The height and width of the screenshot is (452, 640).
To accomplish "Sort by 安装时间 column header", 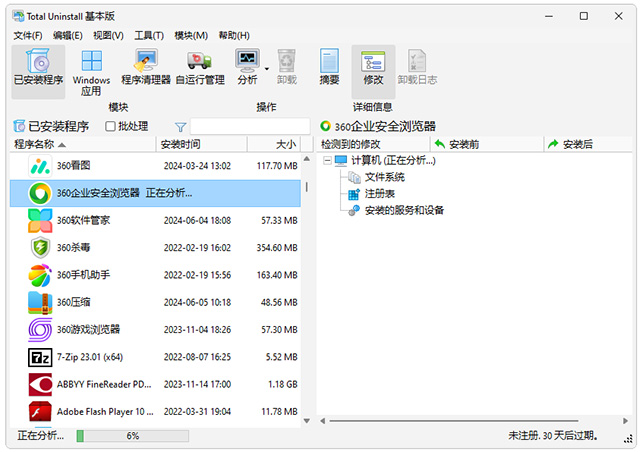I will click(202, 144).
